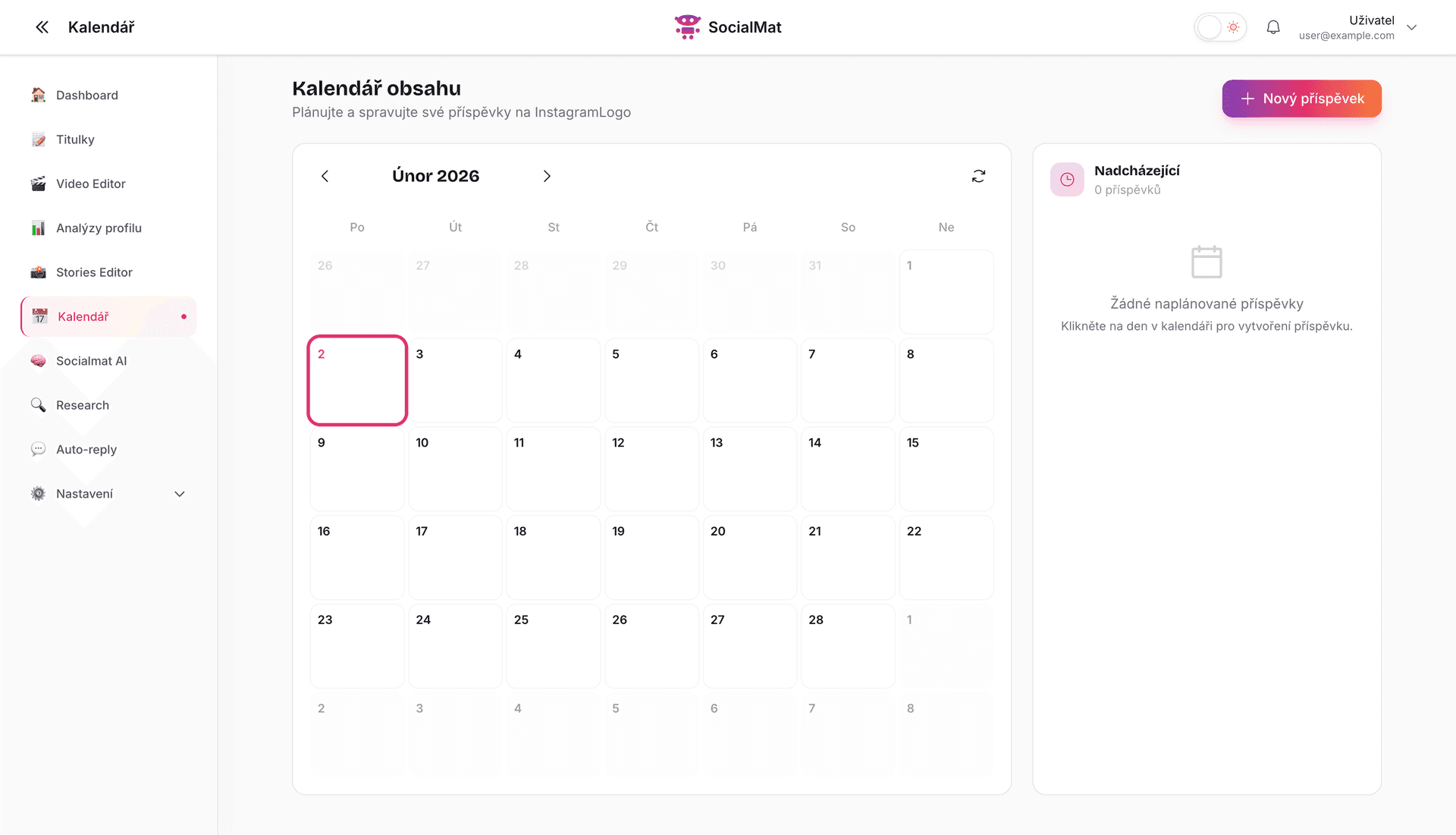Open notifications bell
The height and width of the screenshot is (835, 1456).
pos(1273,27)
